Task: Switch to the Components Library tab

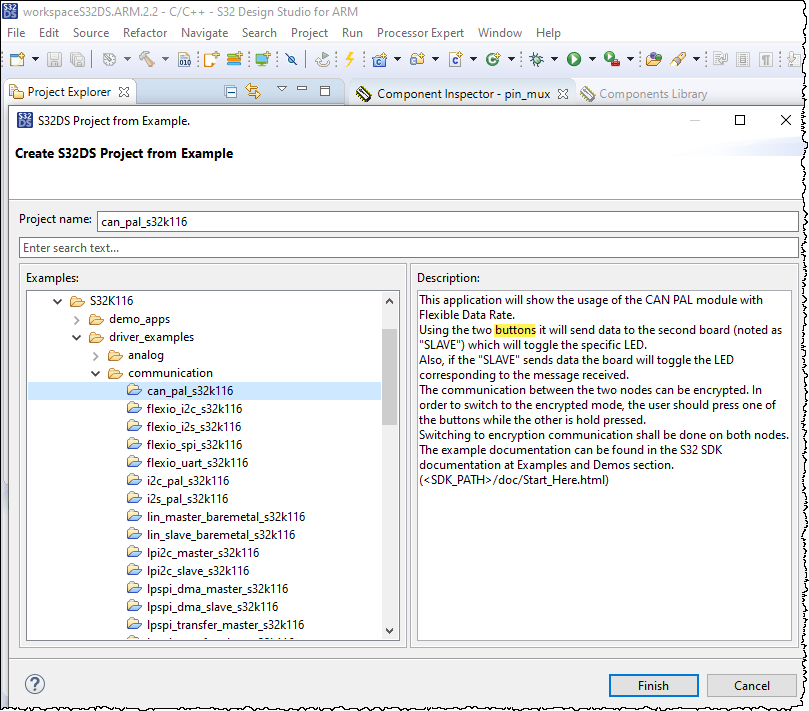Action: coord(644,94)
